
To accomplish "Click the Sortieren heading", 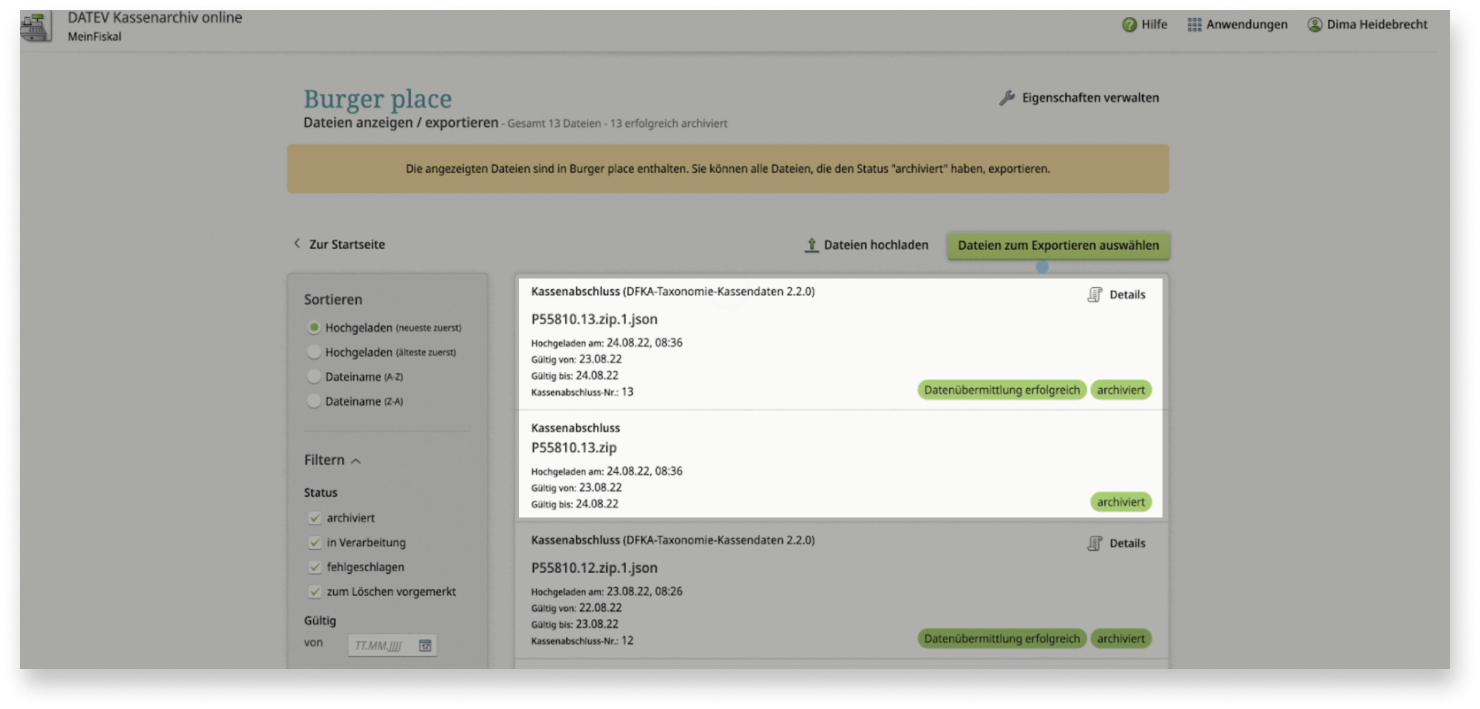I will pos(333,299).
